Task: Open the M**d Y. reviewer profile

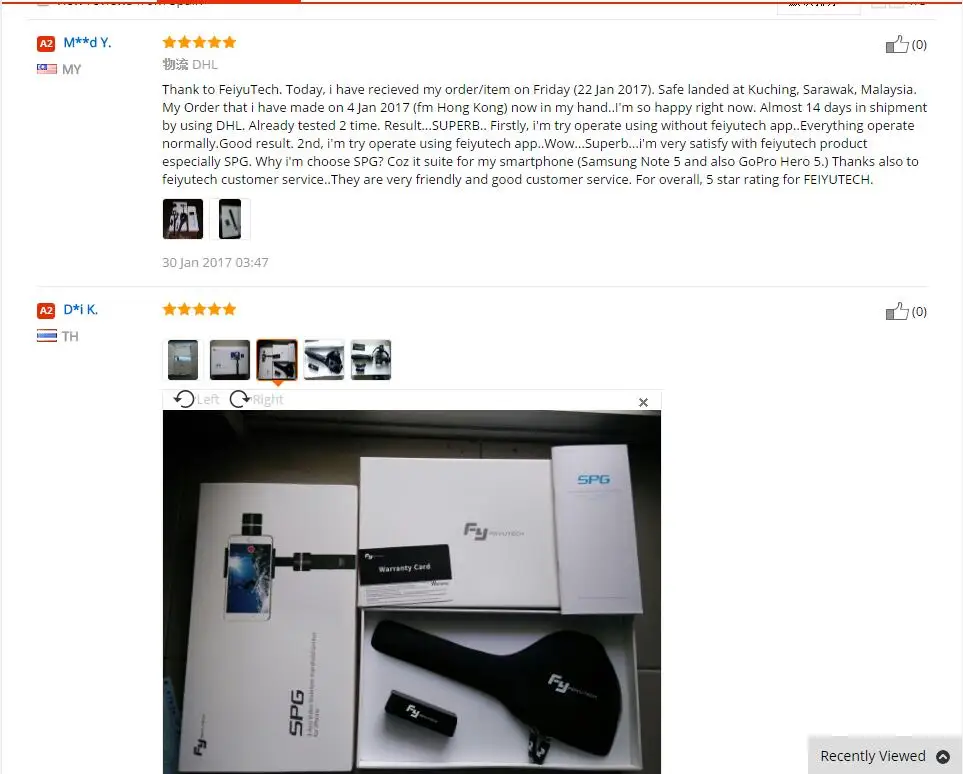Action: tap(87, 42)
